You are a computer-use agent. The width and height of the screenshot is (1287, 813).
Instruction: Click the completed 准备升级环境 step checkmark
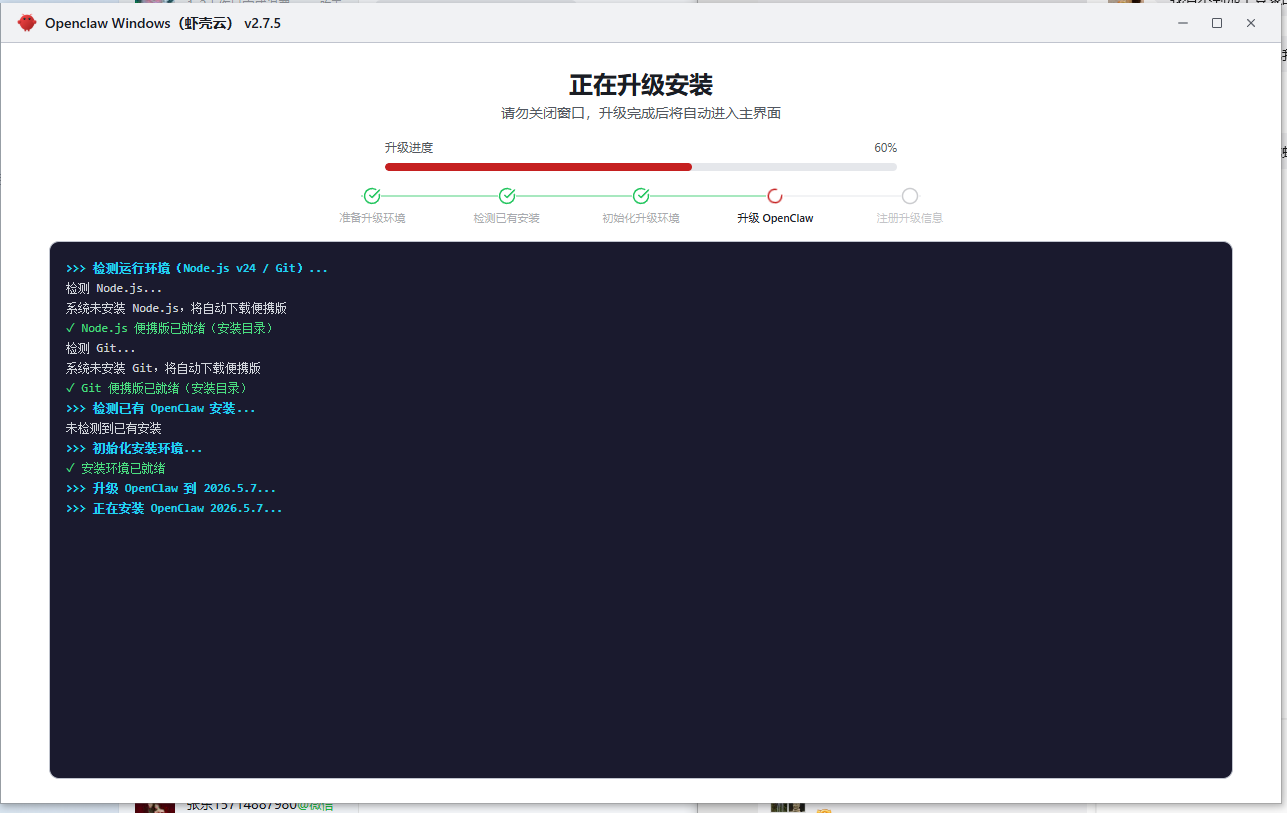pos(372,196)
